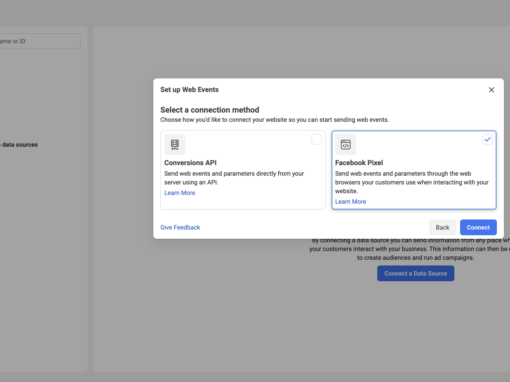Click the Connect button
The width and height of the screenshot is (510, 382).
478,227
